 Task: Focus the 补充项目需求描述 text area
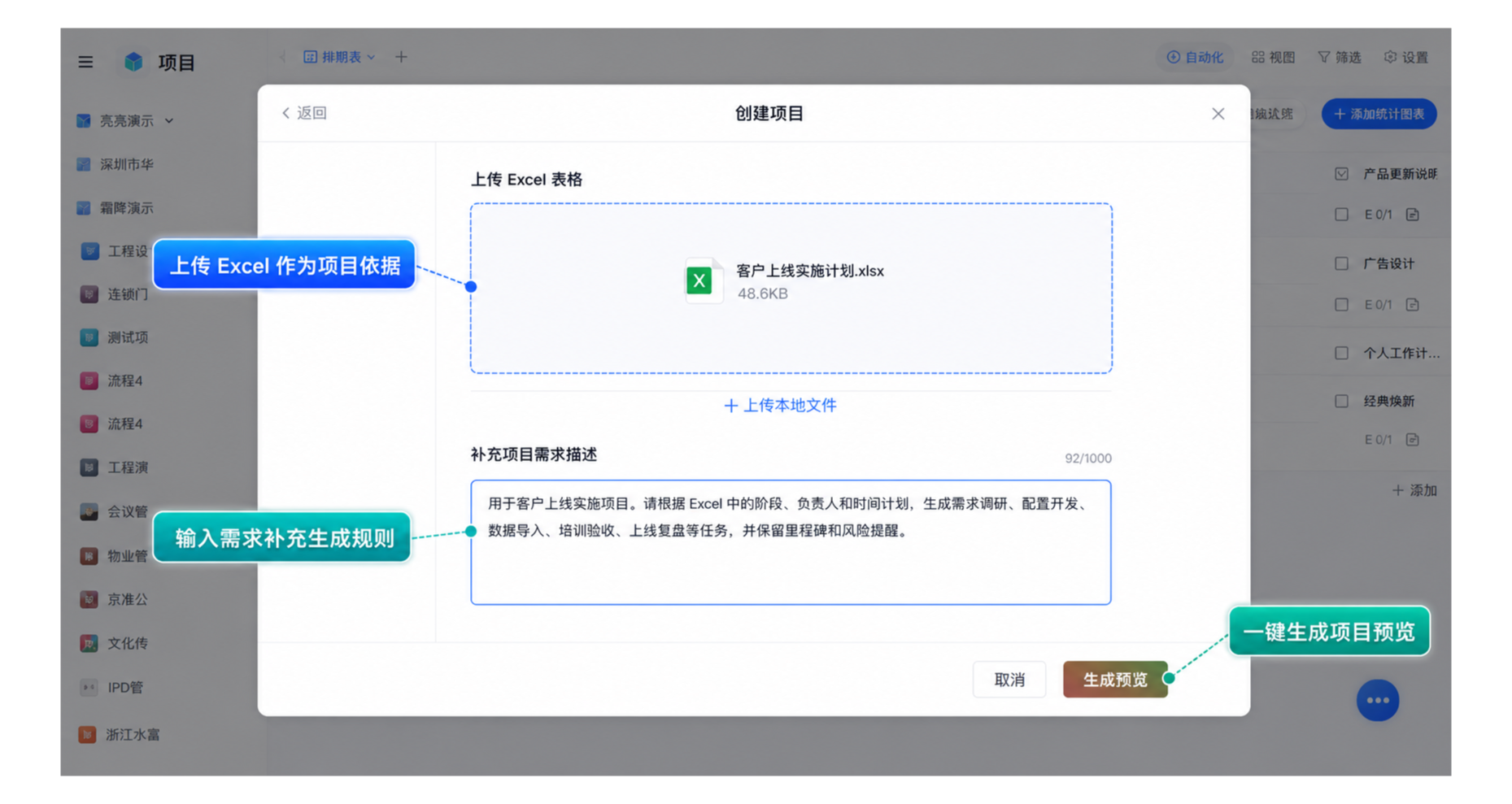(x=791, y=542)
